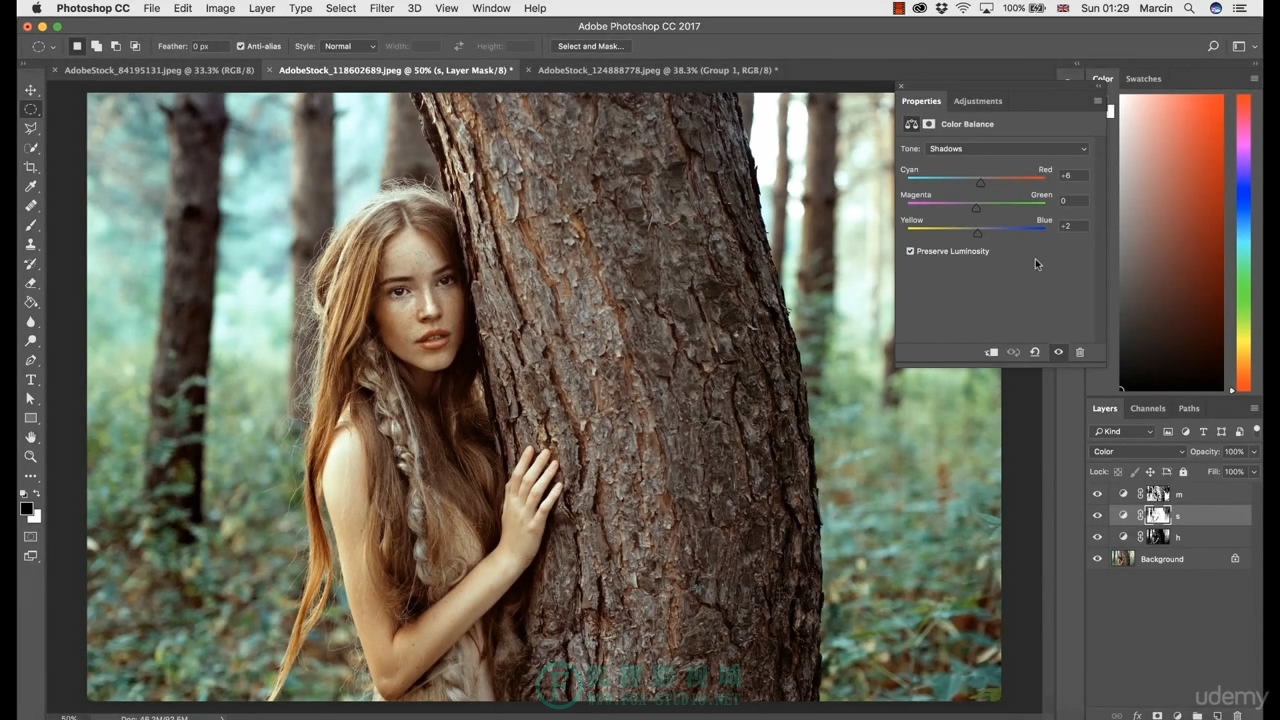Click the Select and Mask button
Image resolution: width=1280 pixels, height=720 pixels.
(x=590, y=46)
